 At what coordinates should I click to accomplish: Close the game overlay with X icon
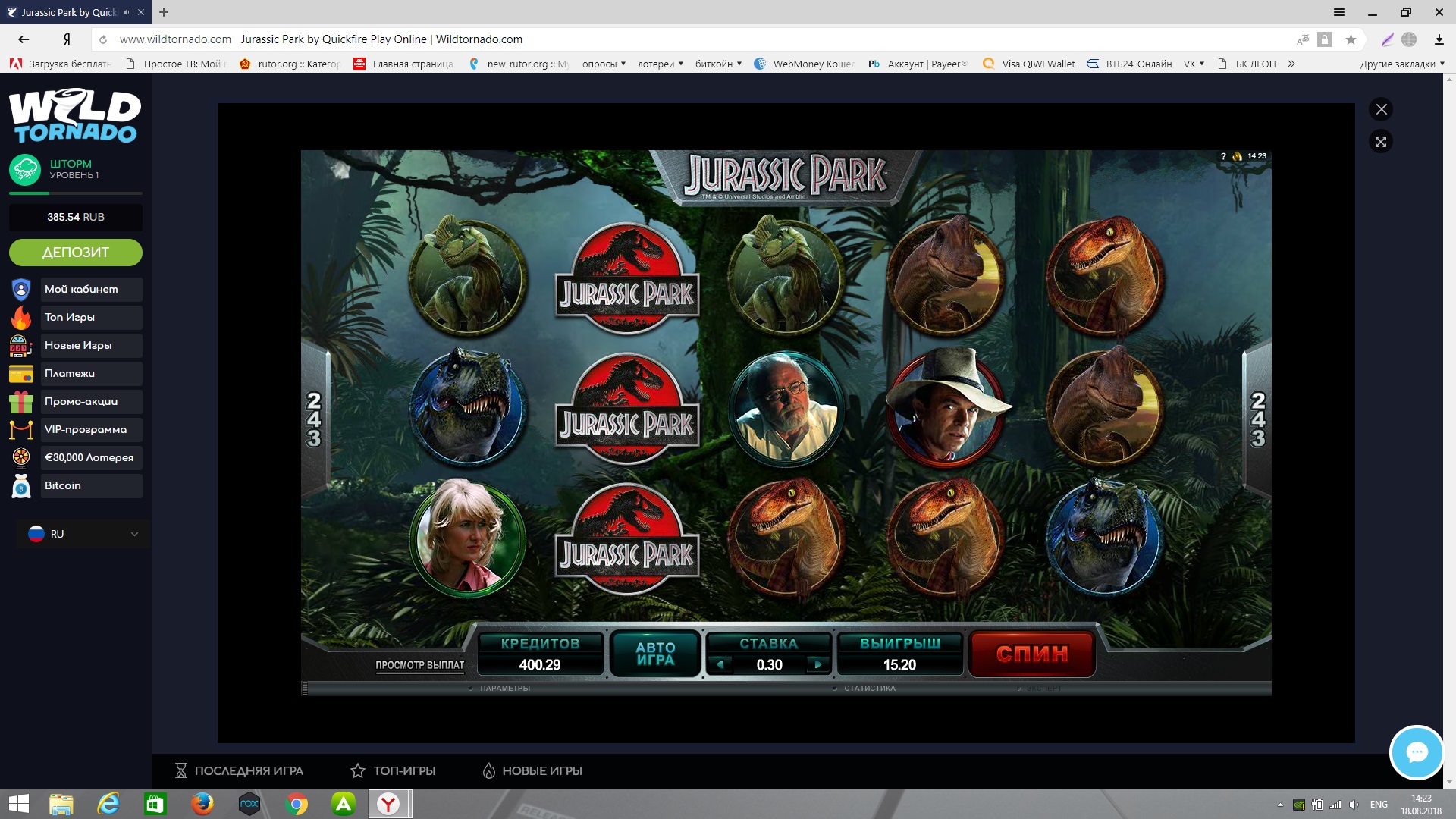[1381, 109]
